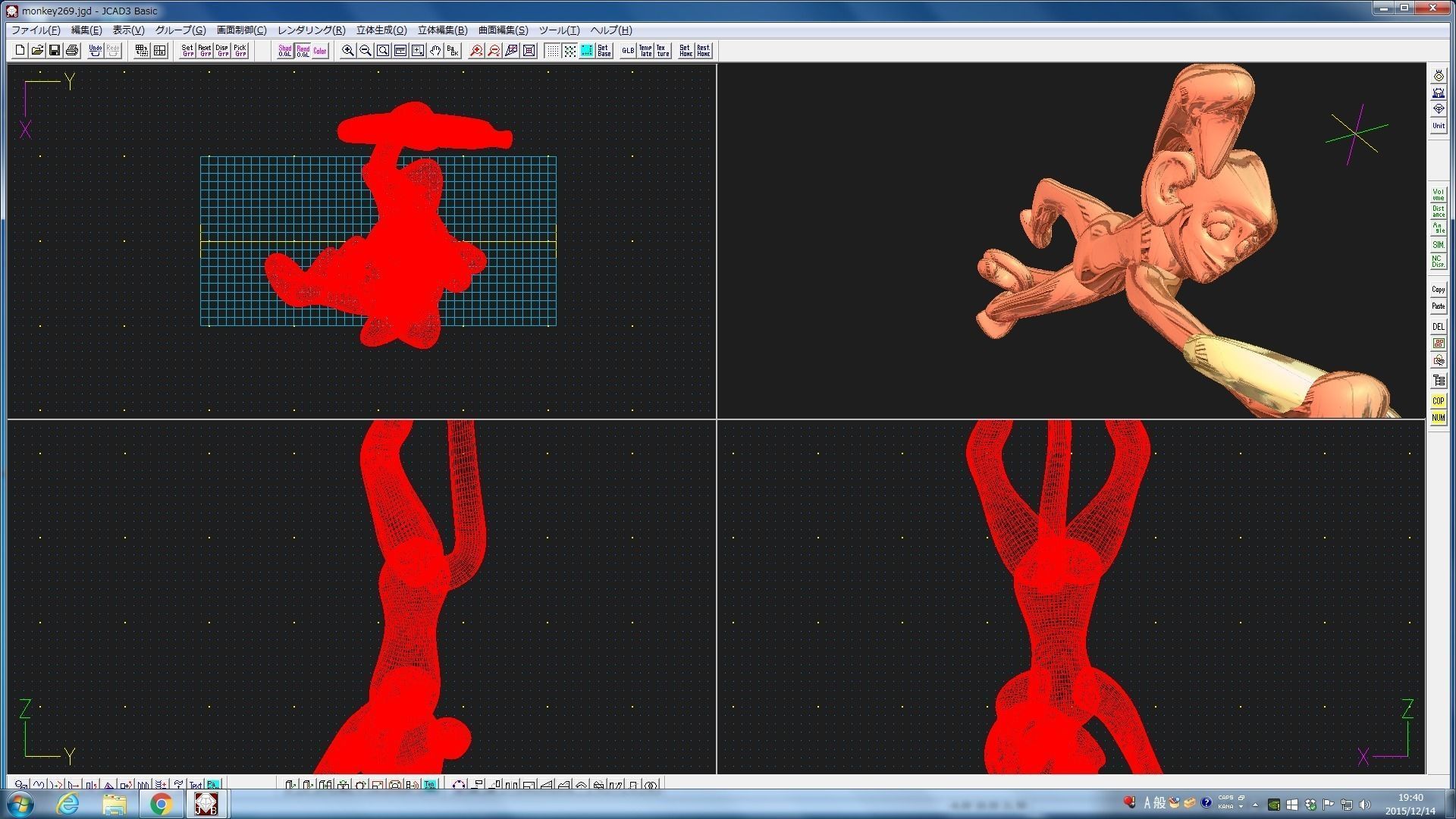Click the Shad O.GL shading icon
The width and height of the screenshot is (1456, 819).
point(284,51)
